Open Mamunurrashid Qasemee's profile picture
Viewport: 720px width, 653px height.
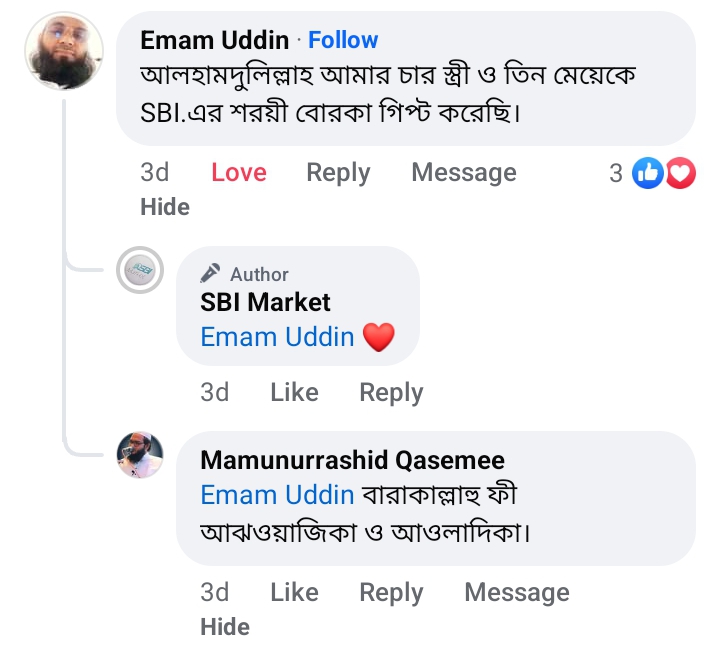pos(140,454)
